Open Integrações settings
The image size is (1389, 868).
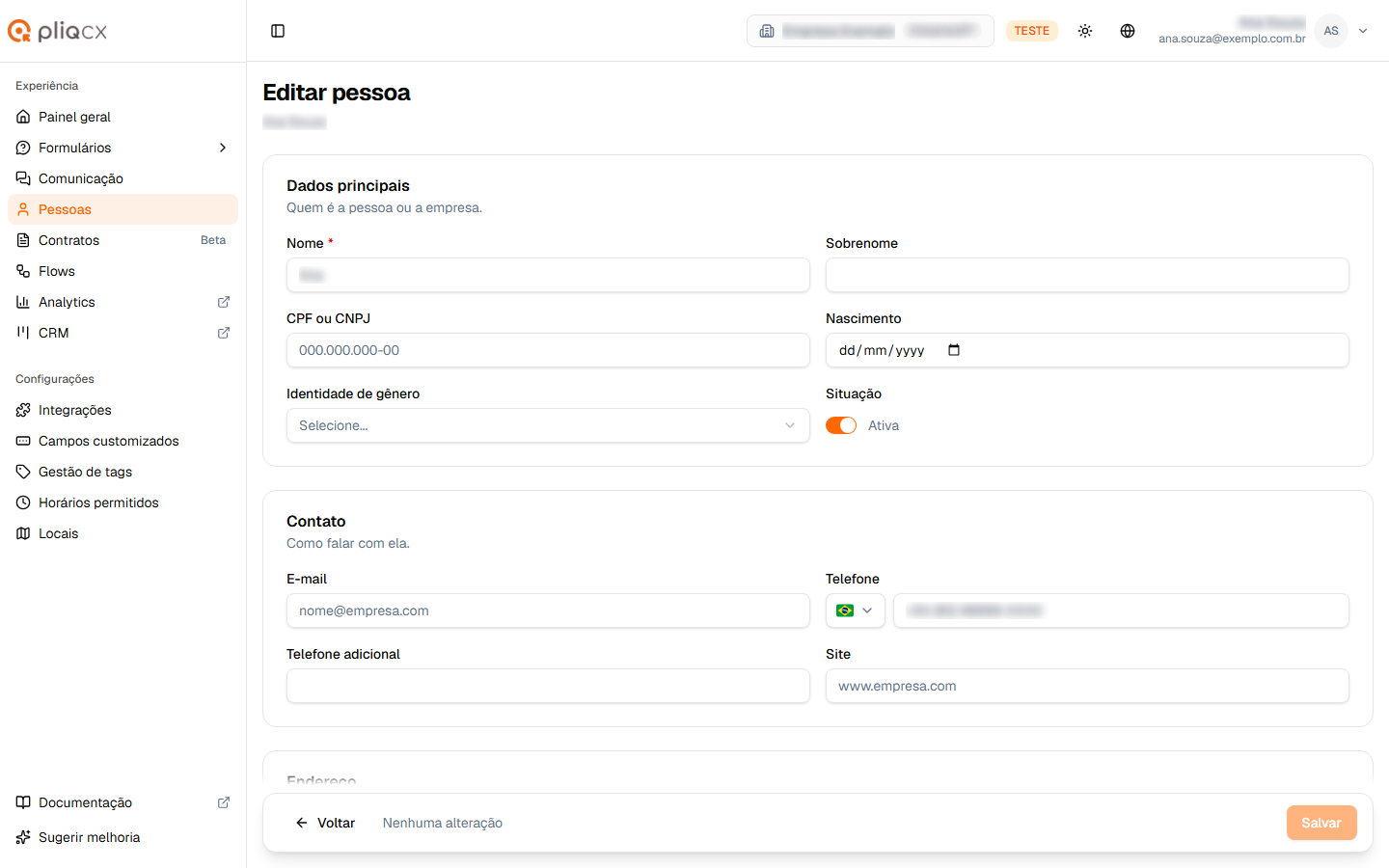coord(123,410)
